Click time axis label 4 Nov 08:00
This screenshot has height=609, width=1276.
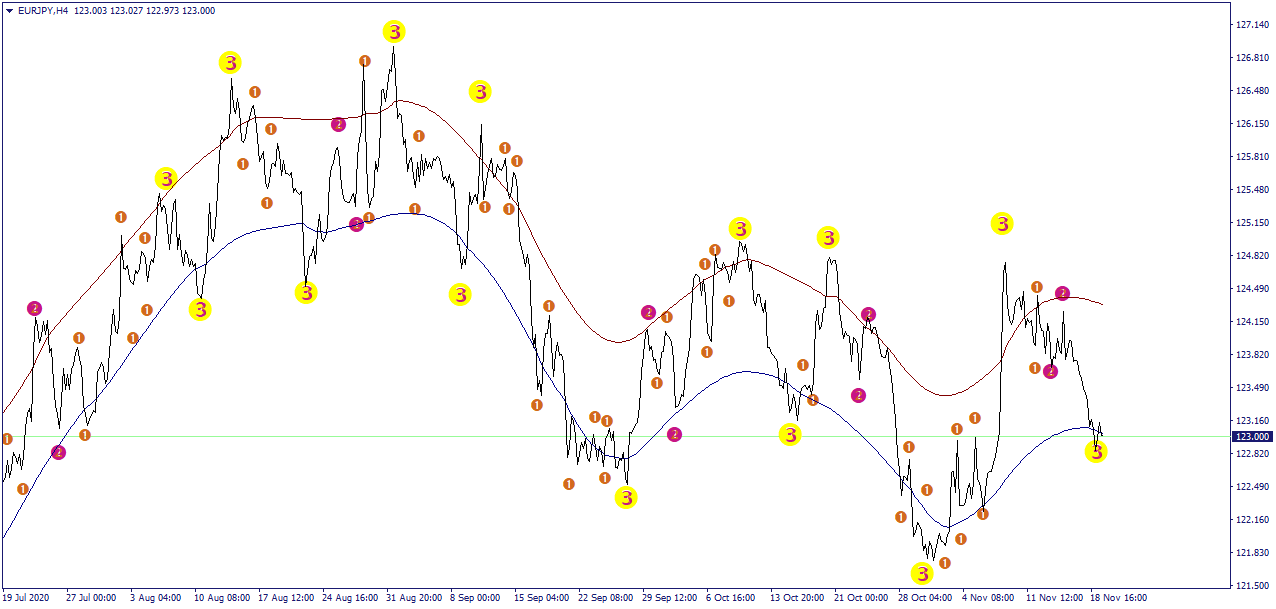[x=988, y=598]
